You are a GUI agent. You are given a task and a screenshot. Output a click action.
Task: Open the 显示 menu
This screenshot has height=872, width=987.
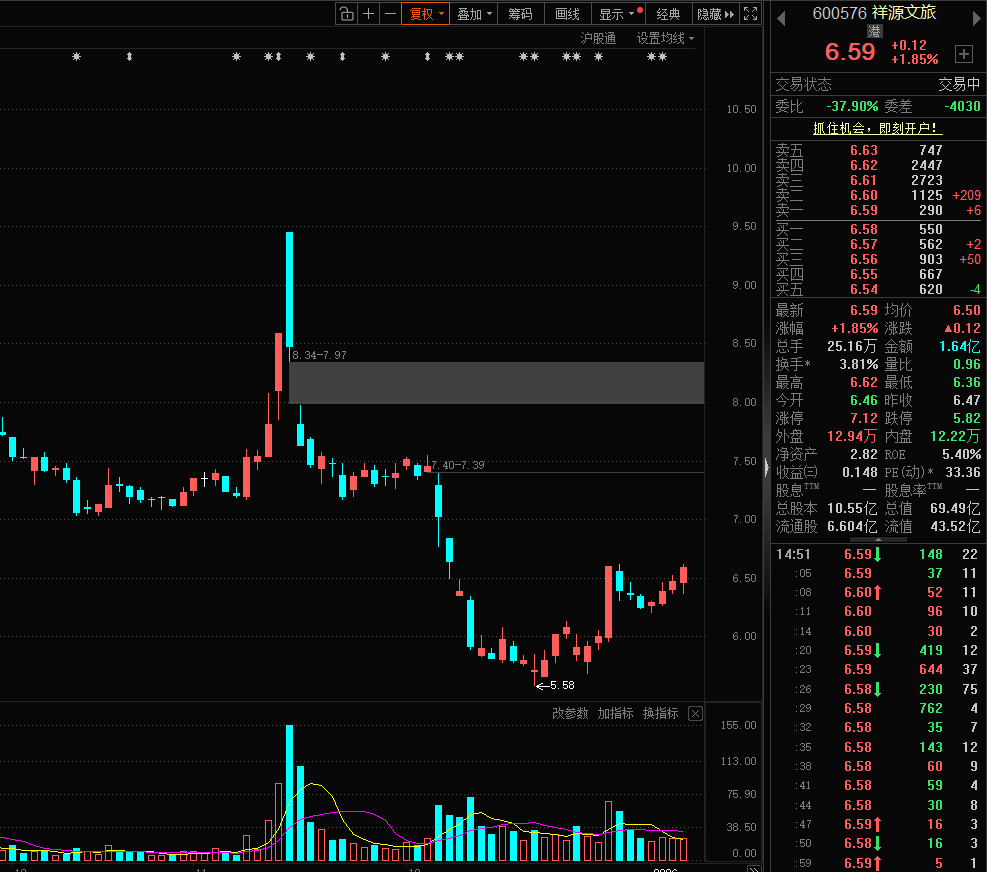click(x=616, y=14)
